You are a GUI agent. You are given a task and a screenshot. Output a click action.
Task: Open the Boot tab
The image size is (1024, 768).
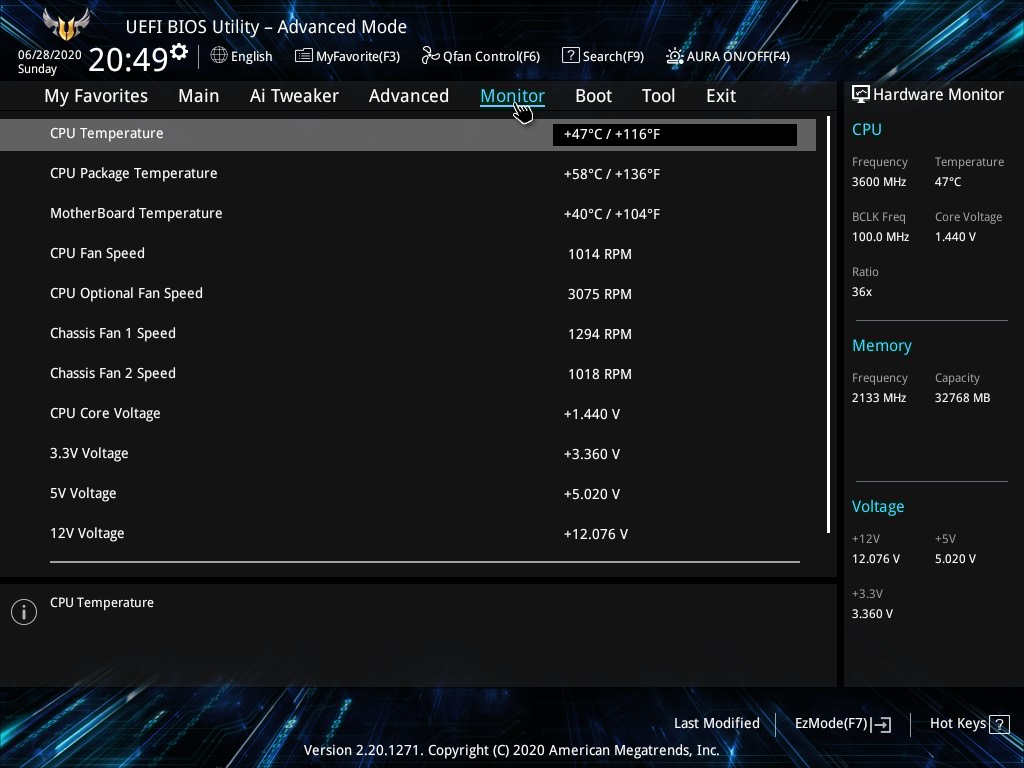(x=593, y=96)
